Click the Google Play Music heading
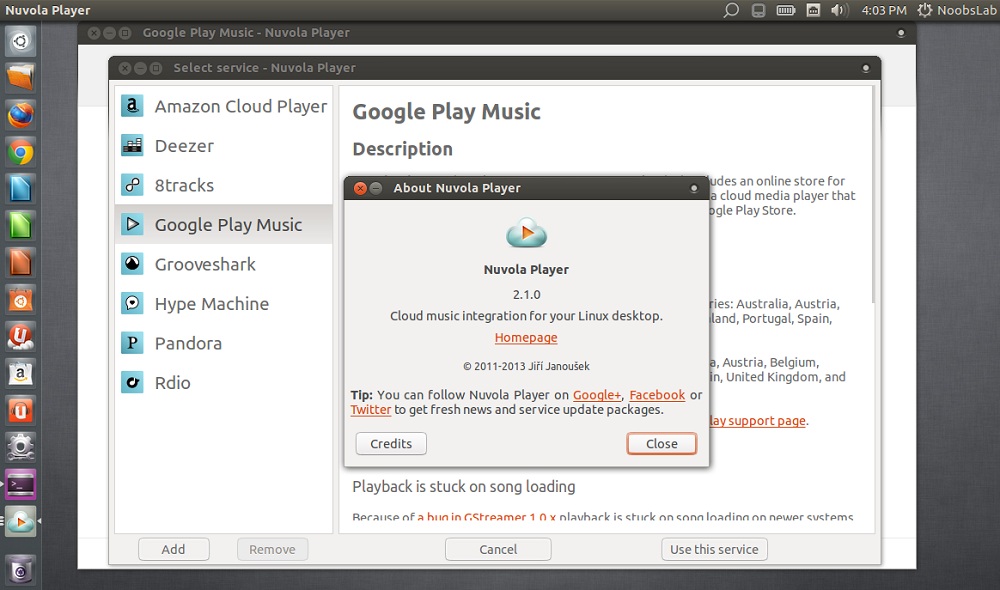The width and height of the screenshot is (1000, 590). point(446,112)
